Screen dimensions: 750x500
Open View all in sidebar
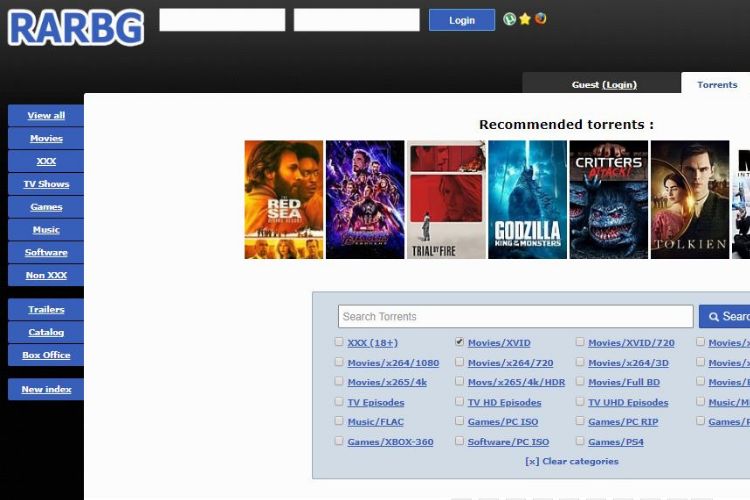click(x=46, y=115)
